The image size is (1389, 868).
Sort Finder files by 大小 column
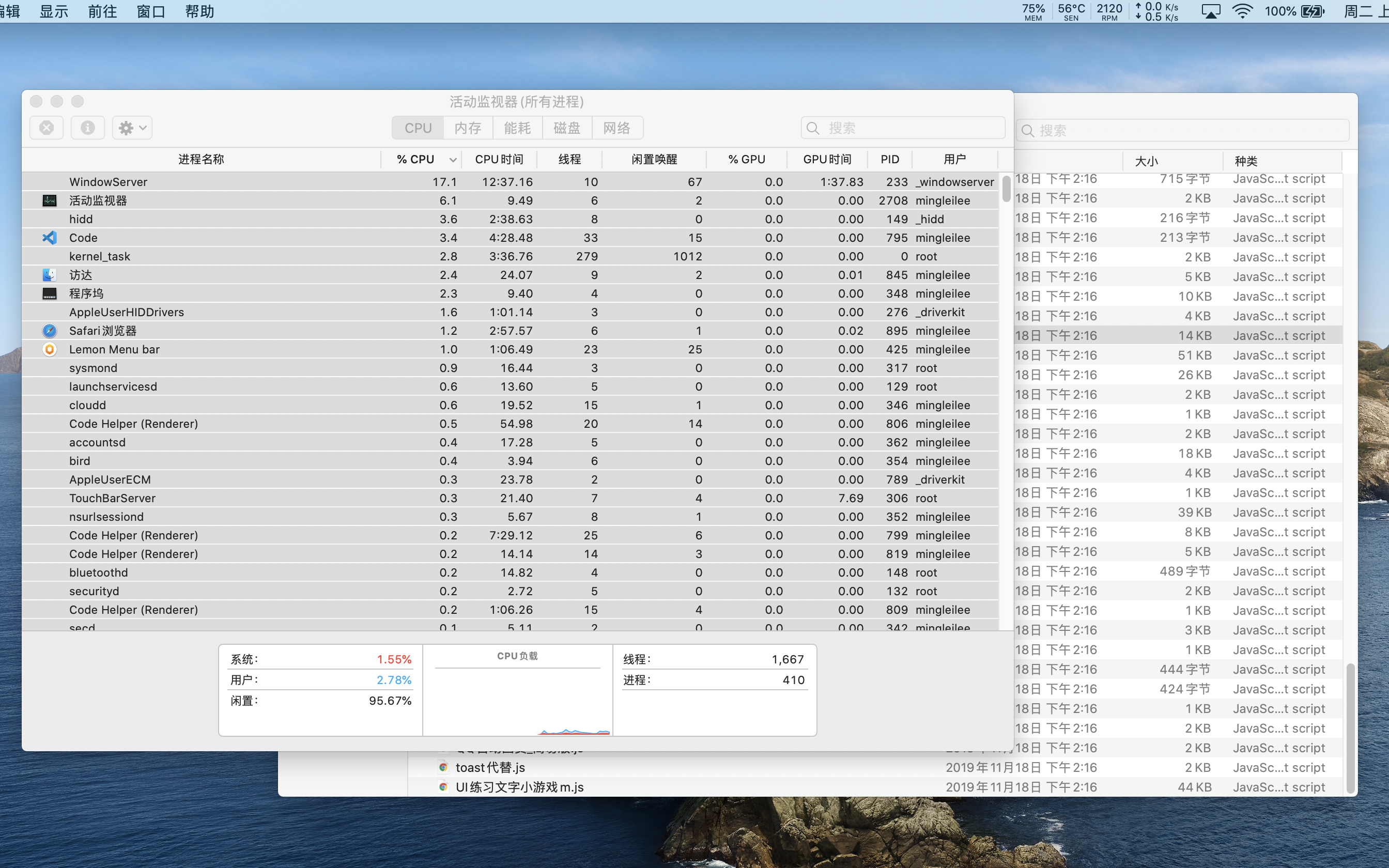click(1146, 161)
